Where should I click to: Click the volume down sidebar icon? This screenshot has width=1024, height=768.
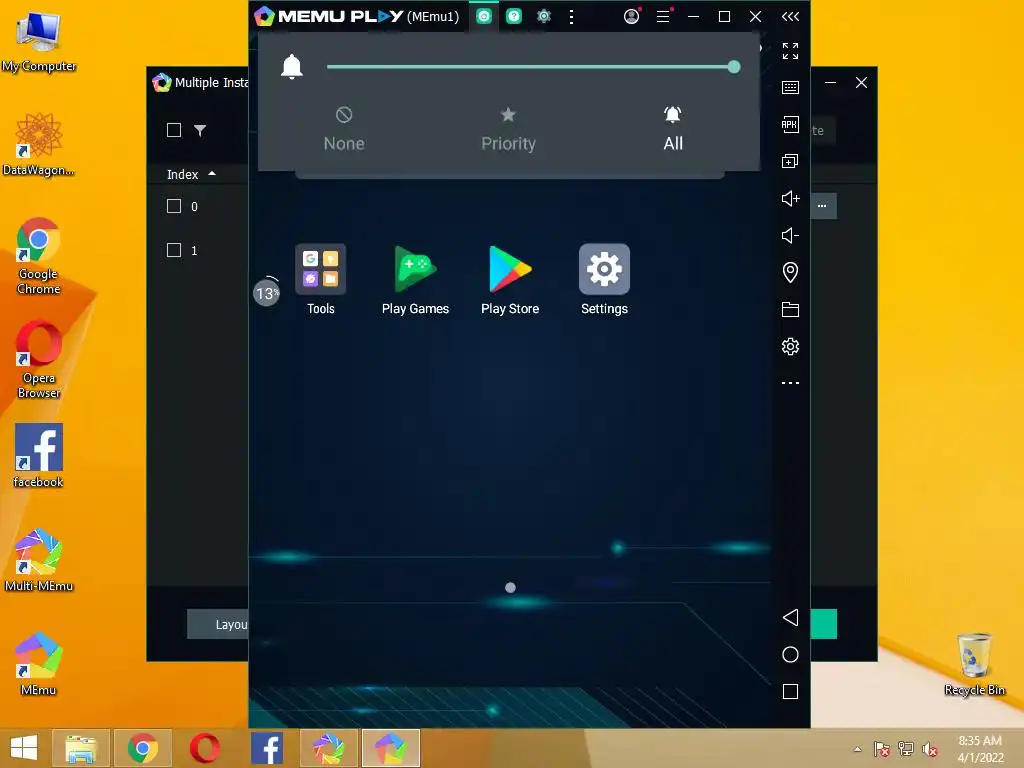(790, 235)
